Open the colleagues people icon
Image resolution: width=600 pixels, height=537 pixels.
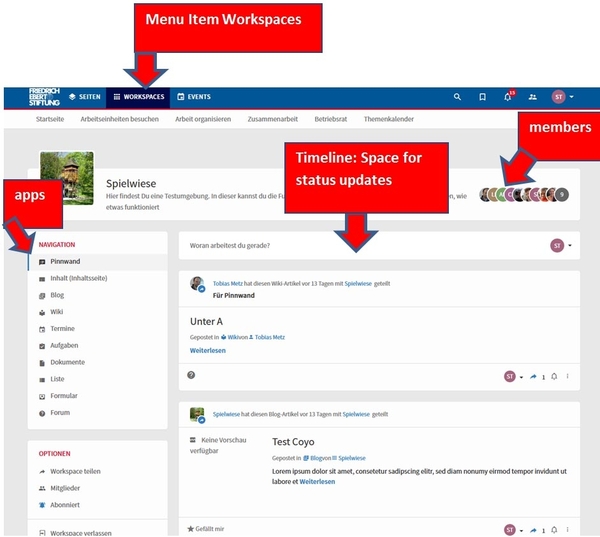pyautogui.click(x=533, y=97)
